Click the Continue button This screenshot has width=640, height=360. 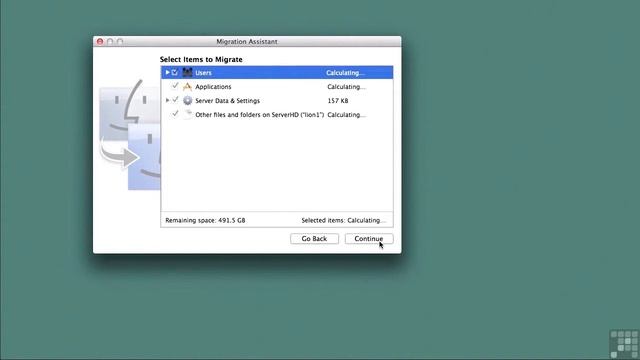[x=369, y=239]
